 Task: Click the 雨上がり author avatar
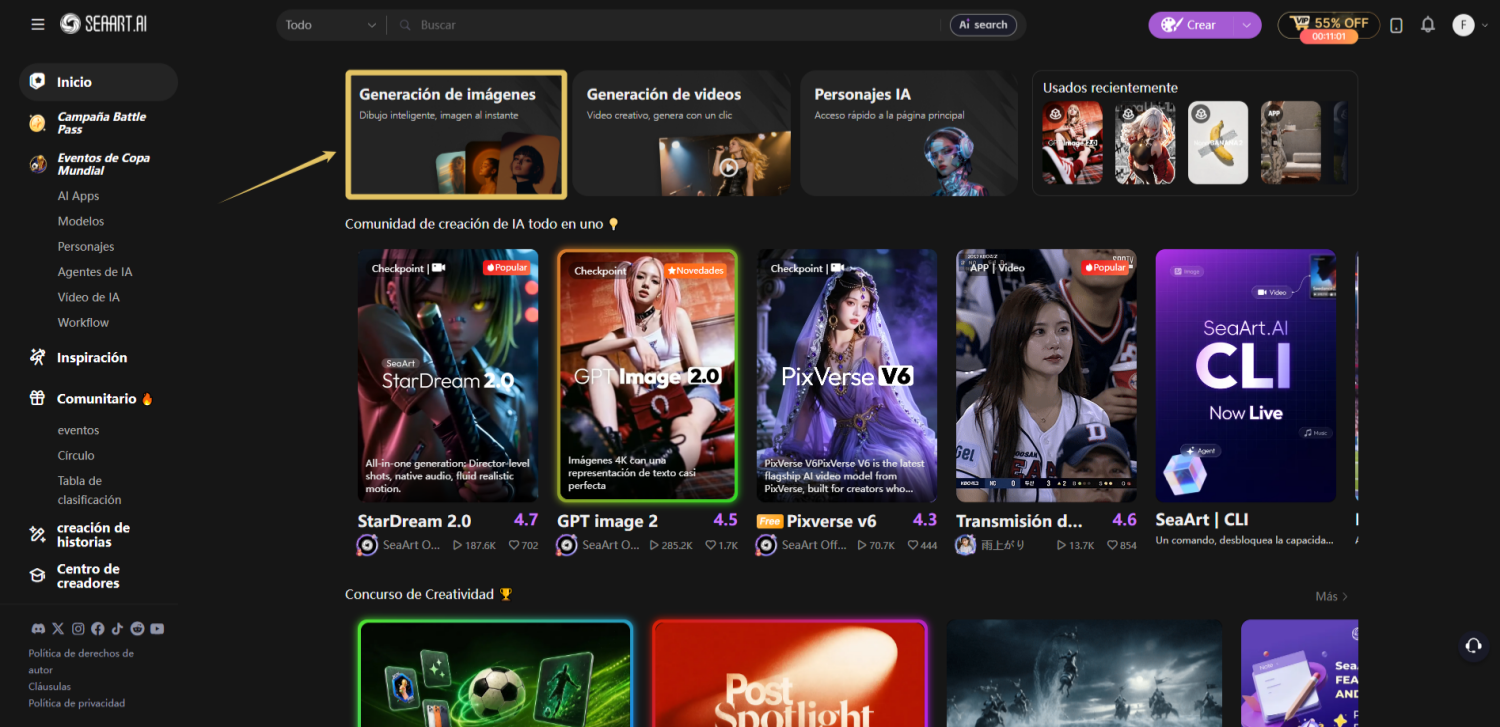coord(966,545)
